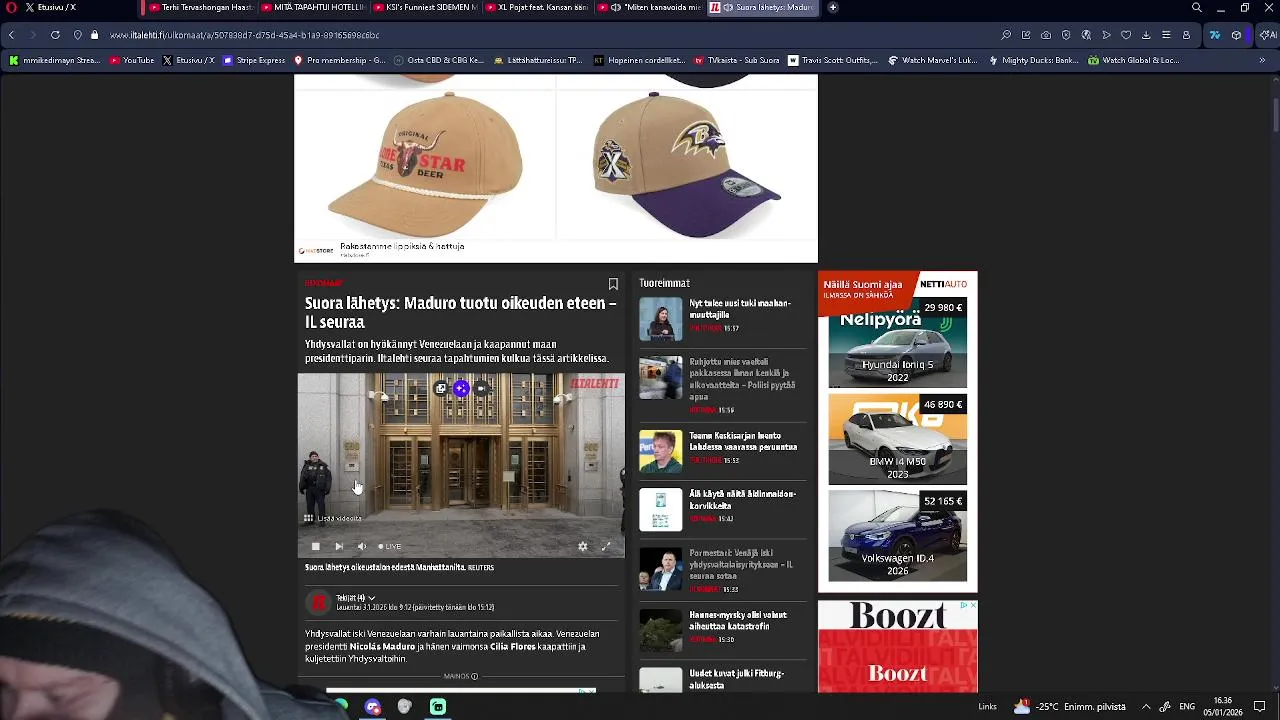1280x720 pixels.
Task: Open the notifications icon in taskbar
Action: click(1260, 707)
